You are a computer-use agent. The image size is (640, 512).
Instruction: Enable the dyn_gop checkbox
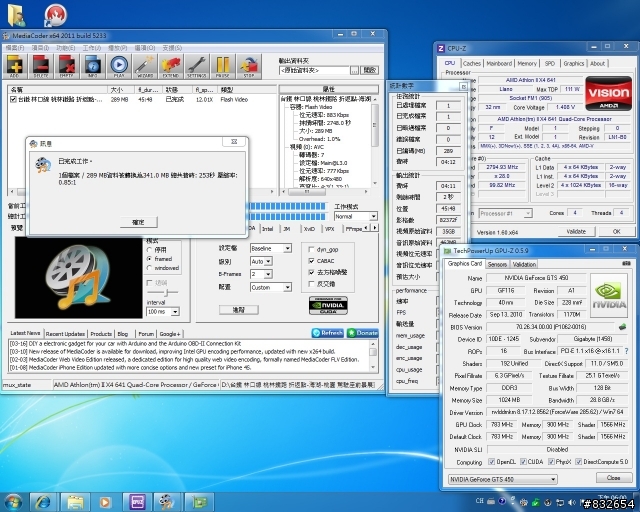click(x=310, y=248)
